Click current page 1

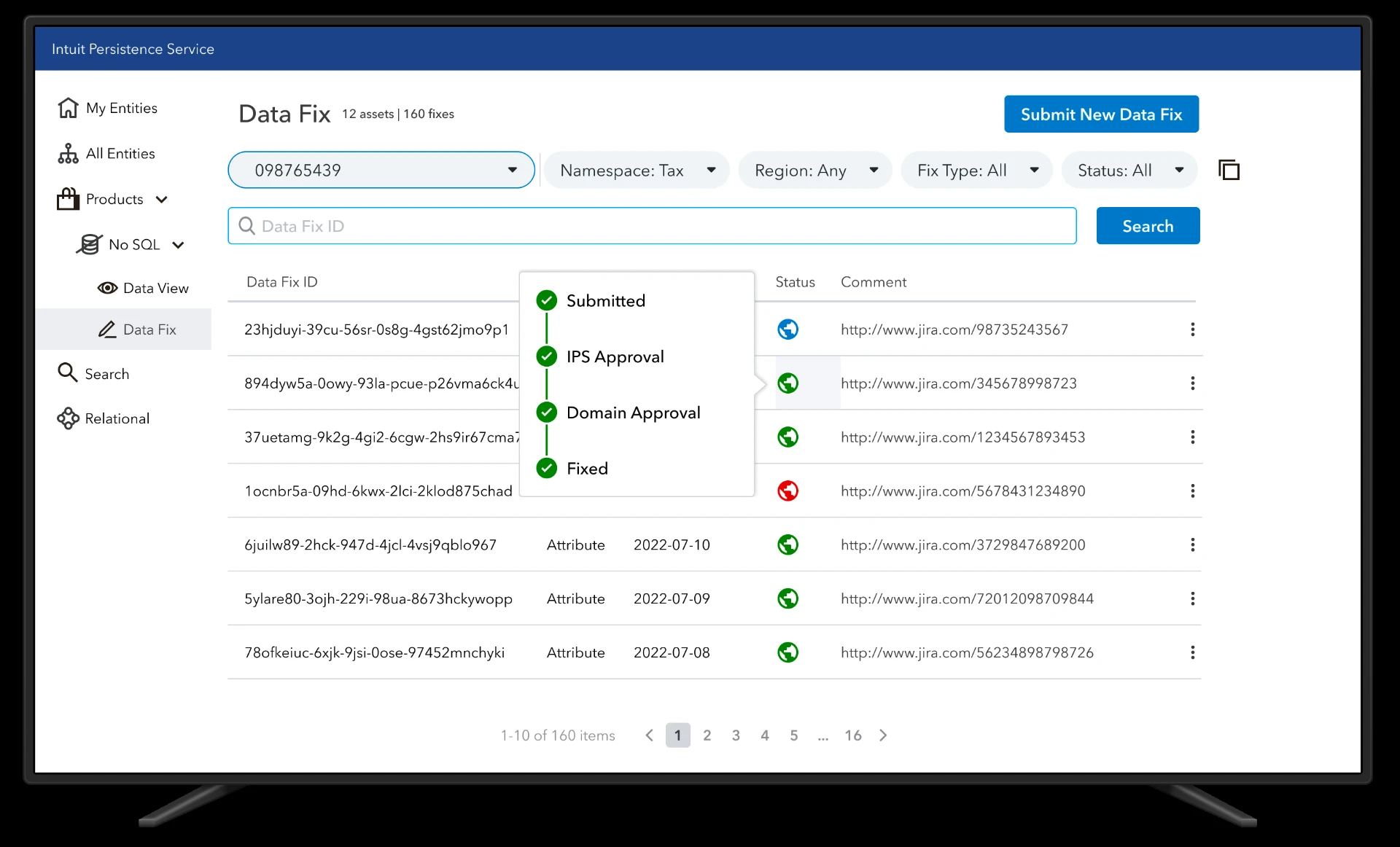(x=678, y=735)
